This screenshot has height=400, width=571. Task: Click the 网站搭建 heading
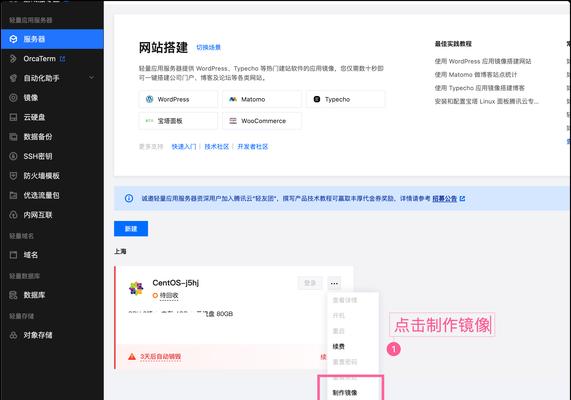[x=163, y=47]
